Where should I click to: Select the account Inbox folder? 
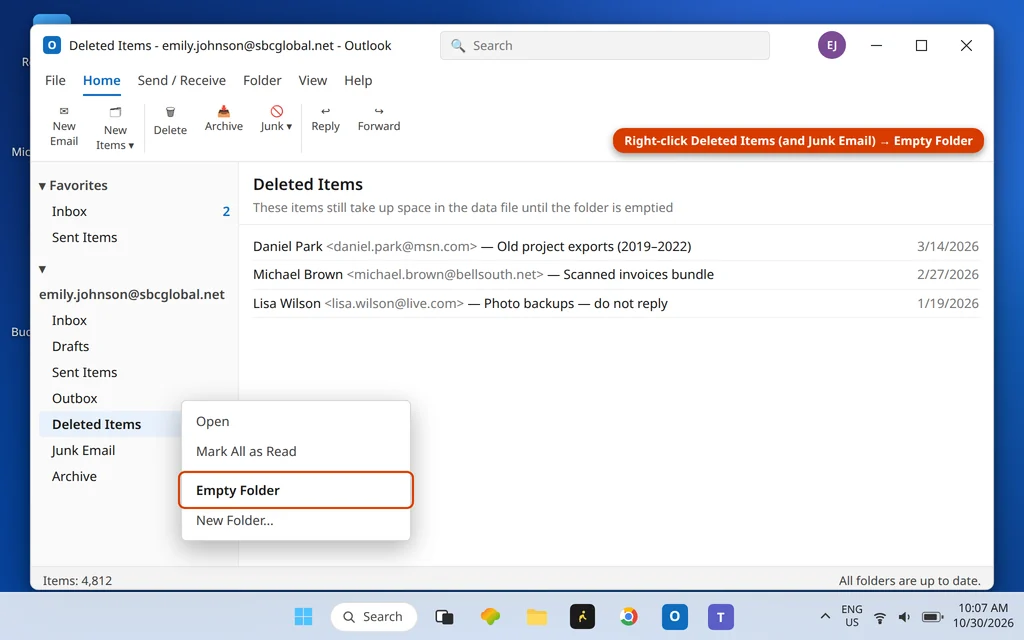(x=136, y=321)
